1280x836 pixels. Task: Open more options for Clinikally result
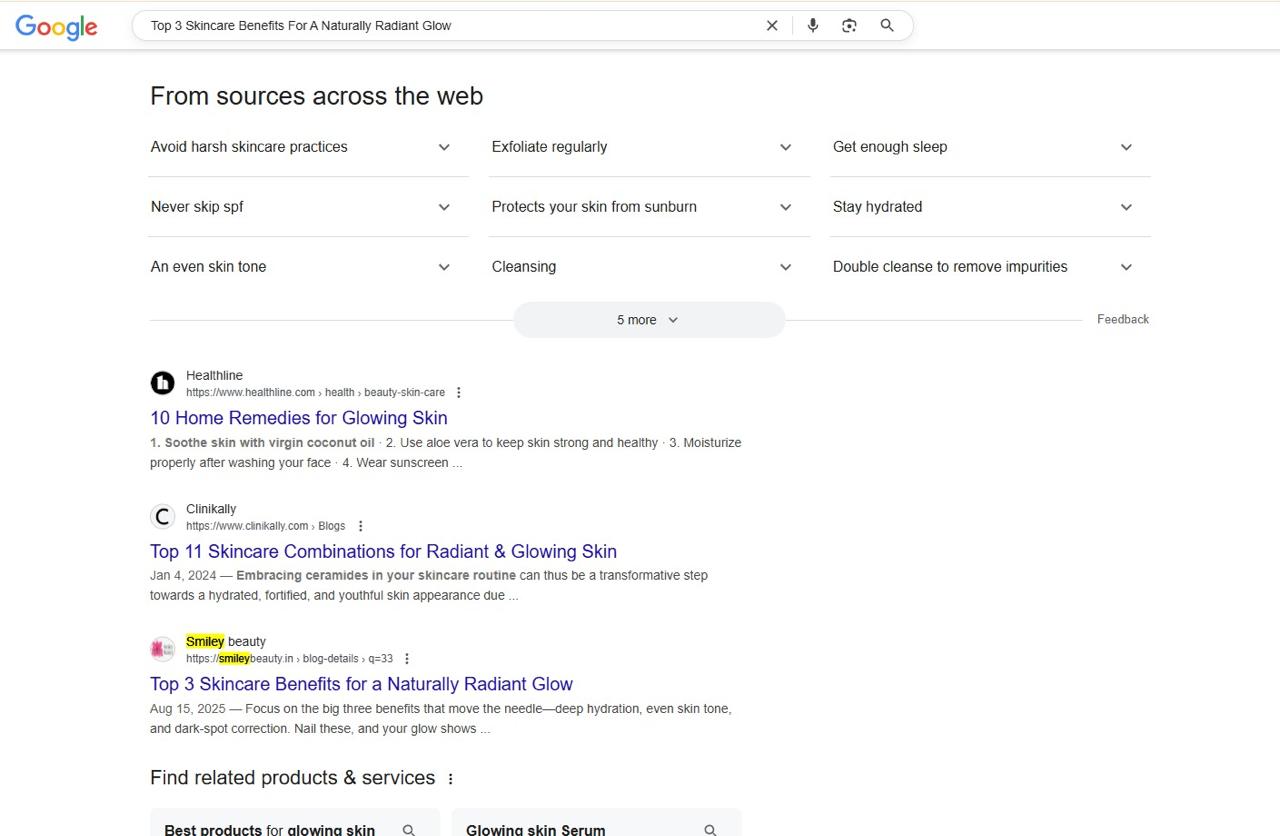point(361,526)
